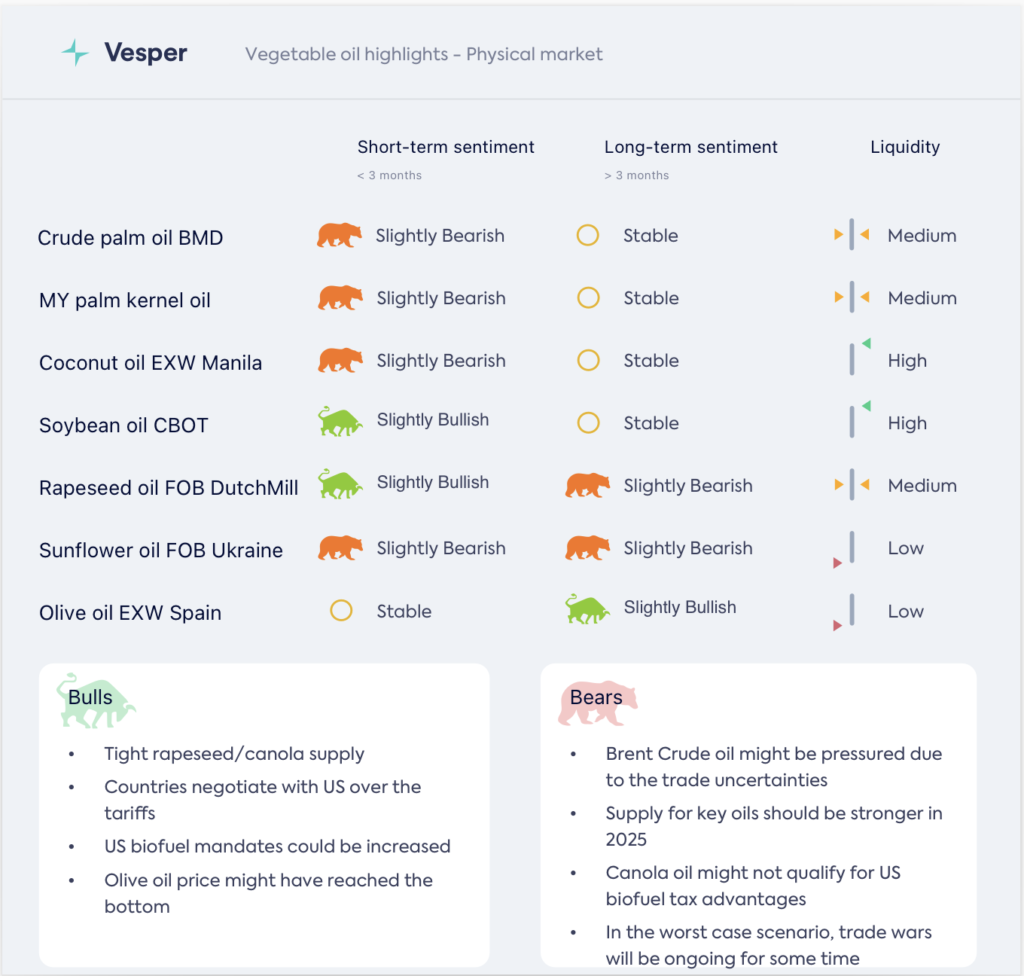This screenshot has height=976, width=1024.
Task: Click the stable circle for Coconut oil long-term
Action: [588, 361]
